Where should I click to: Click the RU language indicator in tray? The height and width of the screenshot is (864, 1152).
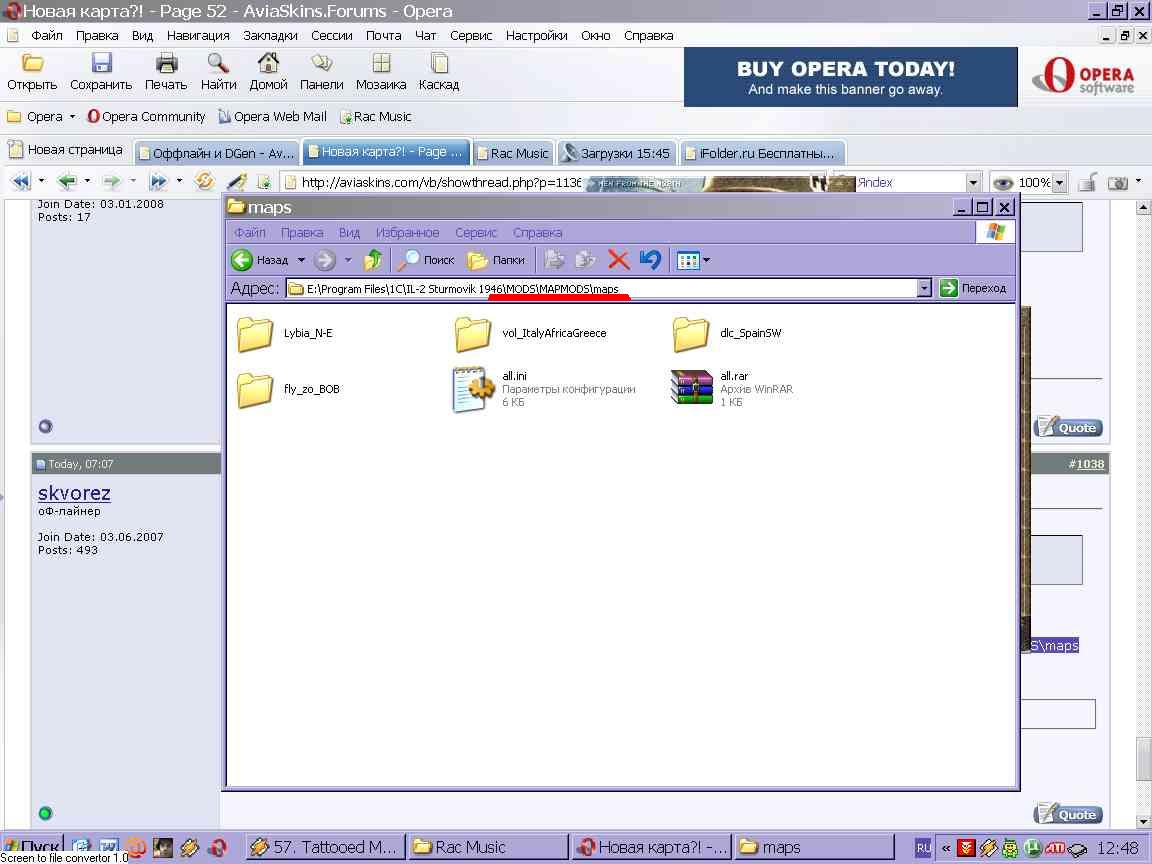[x=923, y=848]
